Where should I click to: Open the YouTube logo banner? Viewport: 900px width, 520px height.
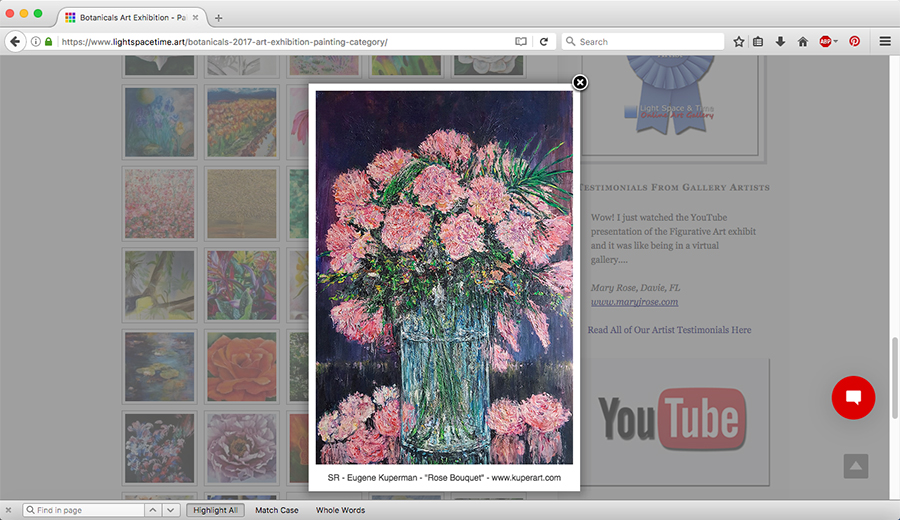pyautogui.click(x=672, y=419)
